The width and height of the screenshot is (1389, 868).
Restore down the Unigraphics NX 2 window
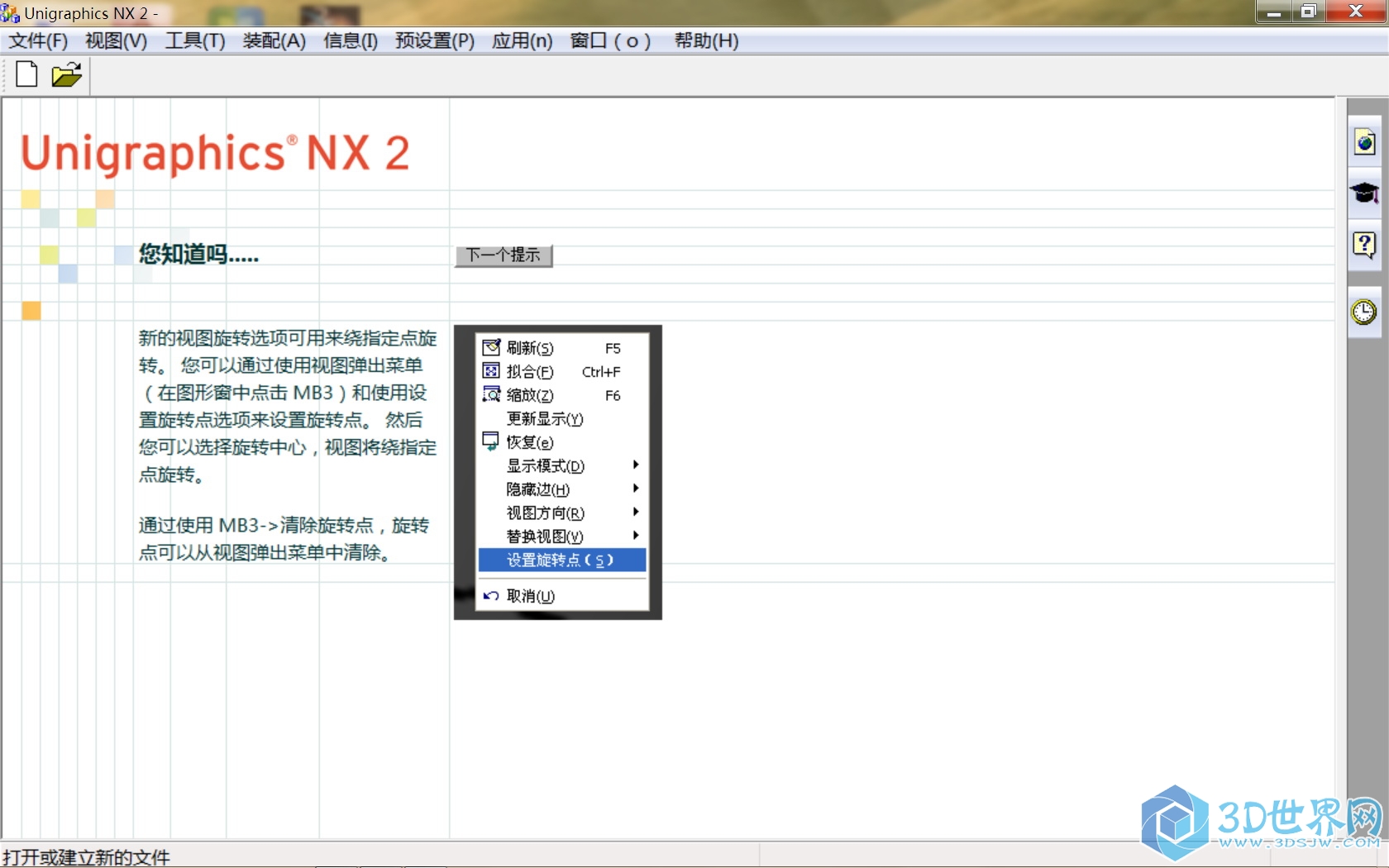click(x=1309, y=12)
